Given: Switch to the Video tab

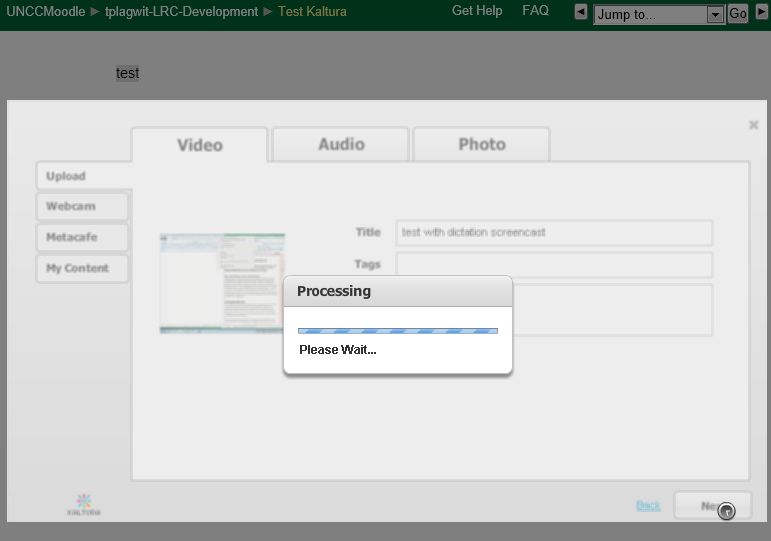Looking at the screenshot, I should [x=199, y=145].
